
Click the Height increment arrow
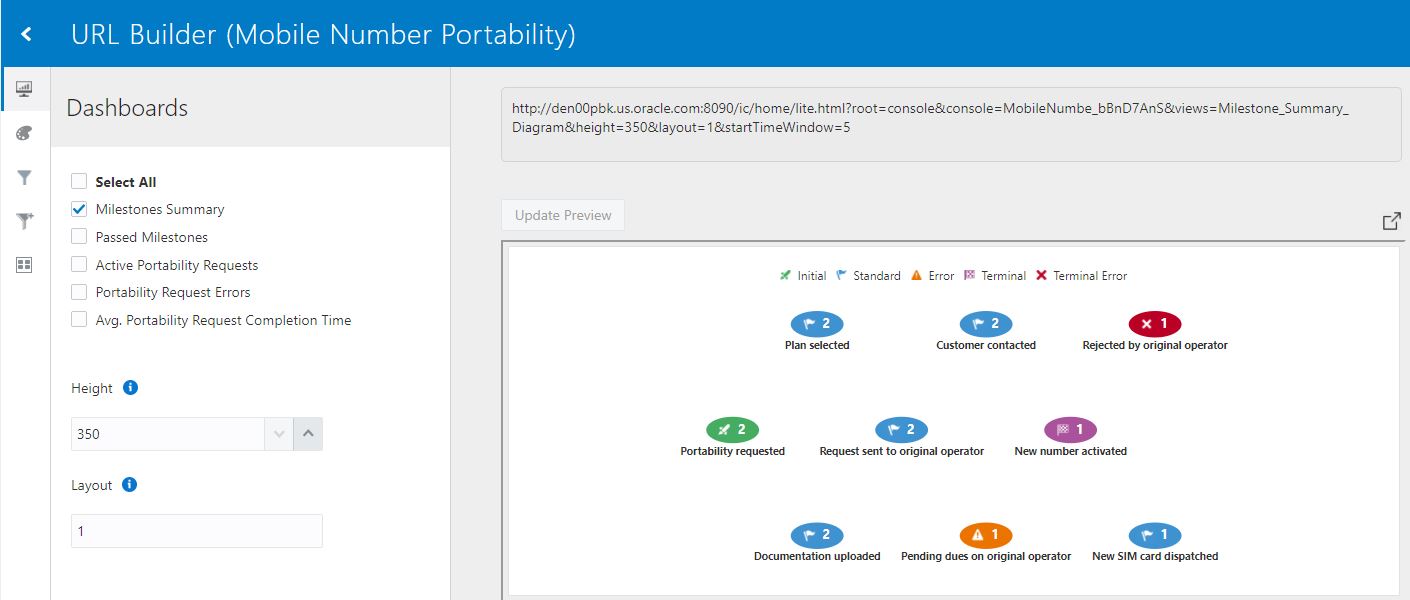coord(309,433)
